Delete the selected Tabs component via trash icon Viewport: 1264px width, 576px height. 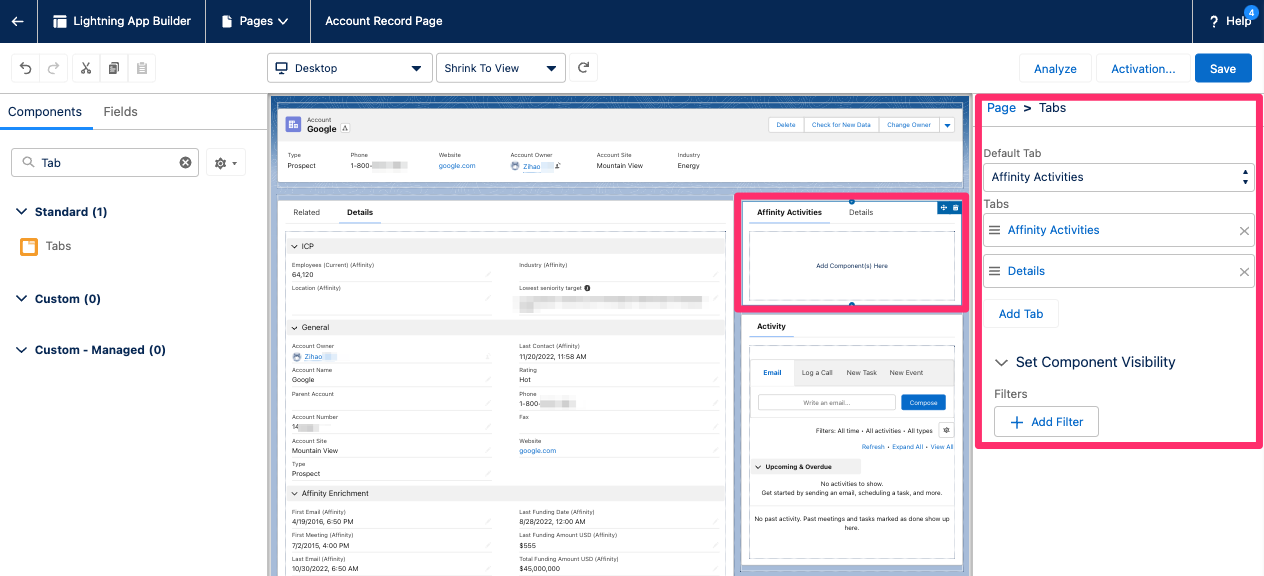coord(957,207)
